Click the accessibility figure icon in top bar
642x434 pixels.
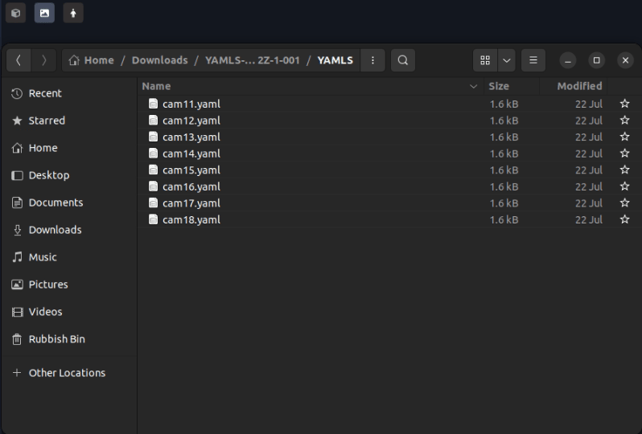coord(73,13)
